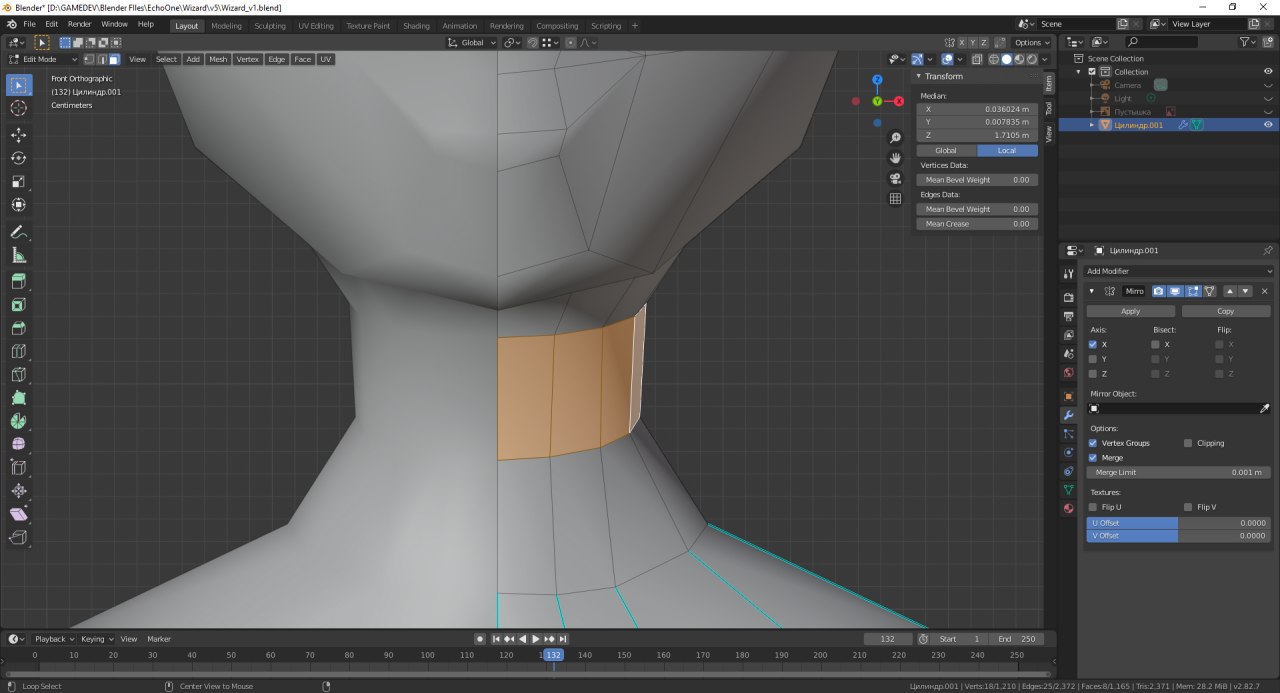1280x693 pixels.
Task: Click the Global transform orientation button
Action: [x=945, y=151]
